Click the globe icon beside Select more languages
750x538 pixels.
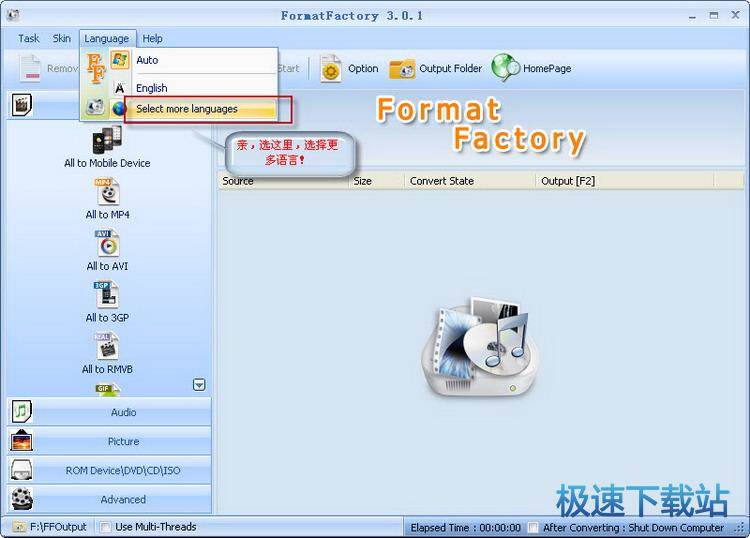tap(119, 109)
